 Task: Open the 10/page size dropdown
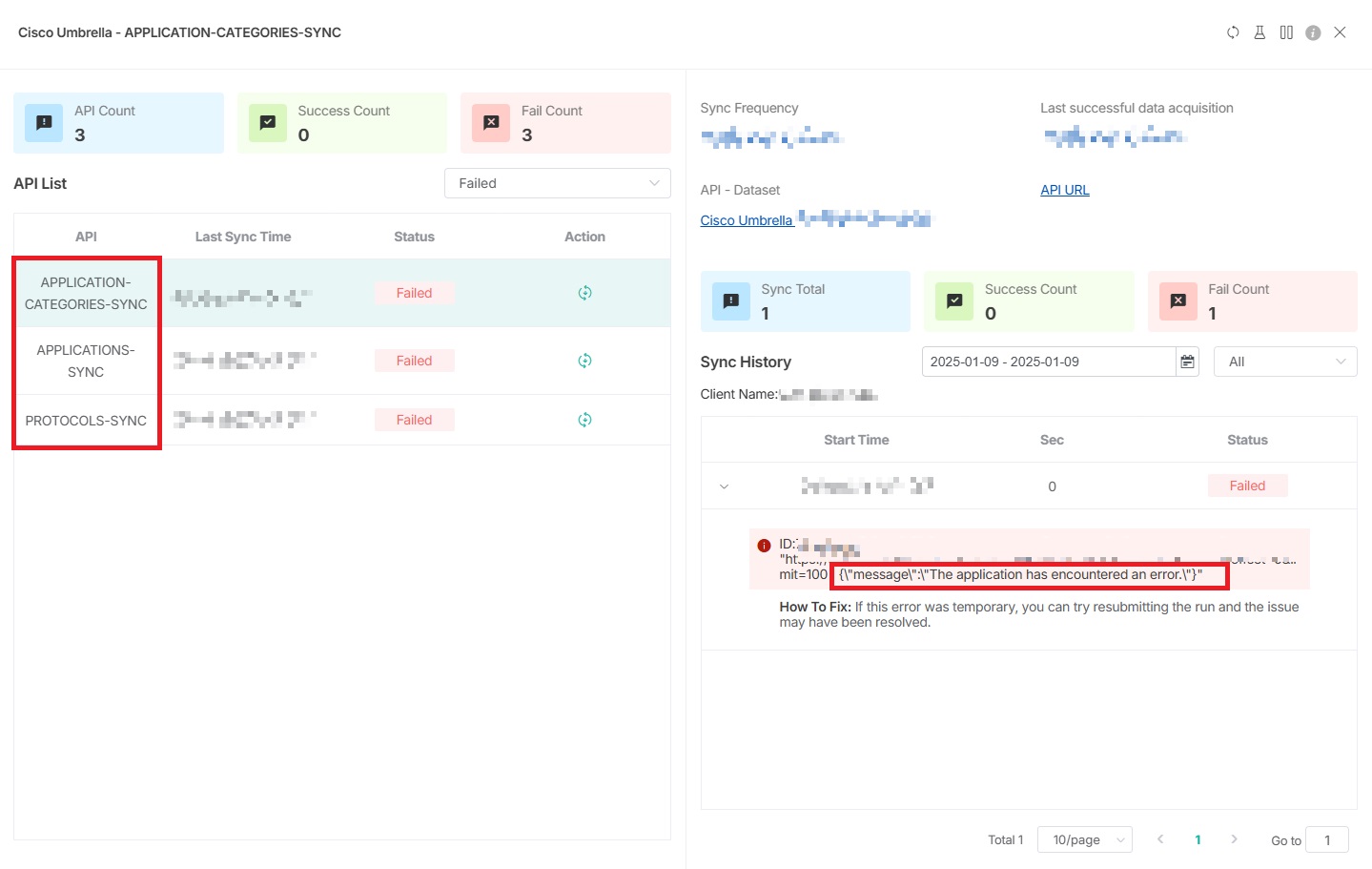tap(1085, 839)
